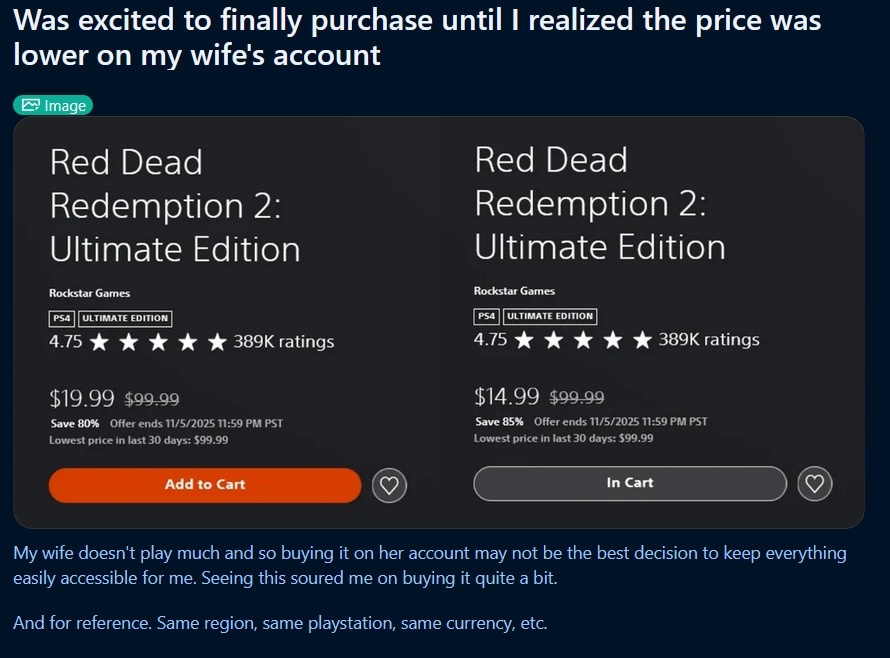Click wishlist heart beside In Cart
The image size is (890, 658).
(815, 484)
